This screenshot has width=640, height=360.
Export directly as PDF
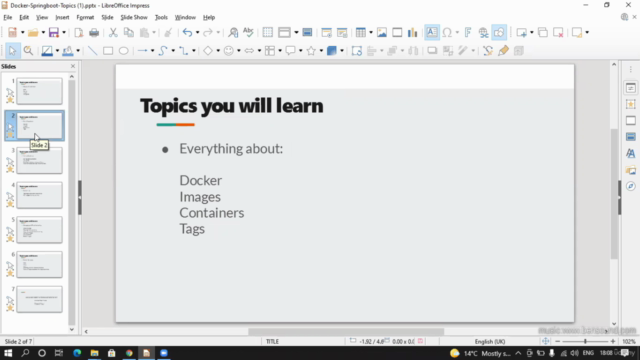[78, 32]
